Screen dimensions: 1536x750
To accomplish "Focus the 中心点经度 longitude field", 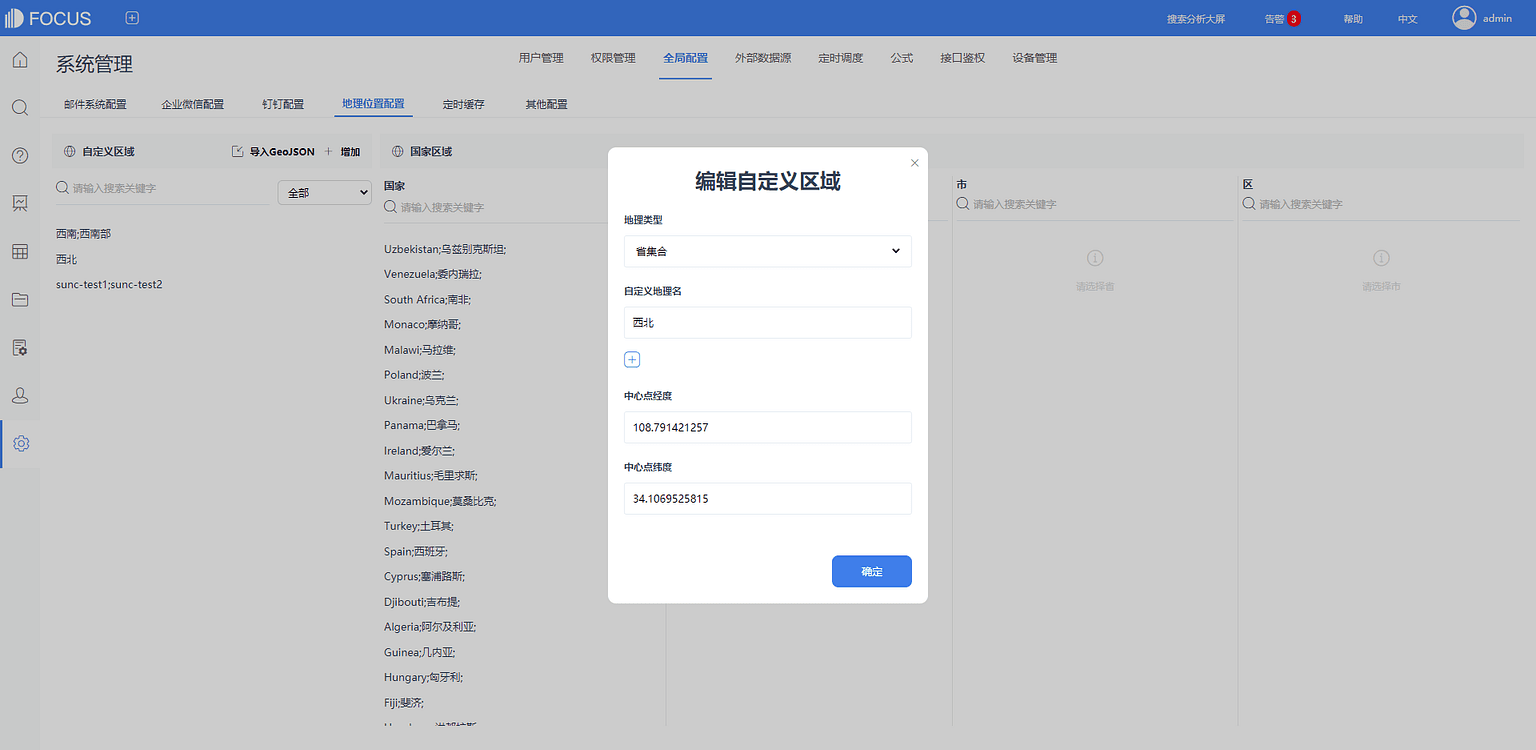I will (x=768, y=427).
